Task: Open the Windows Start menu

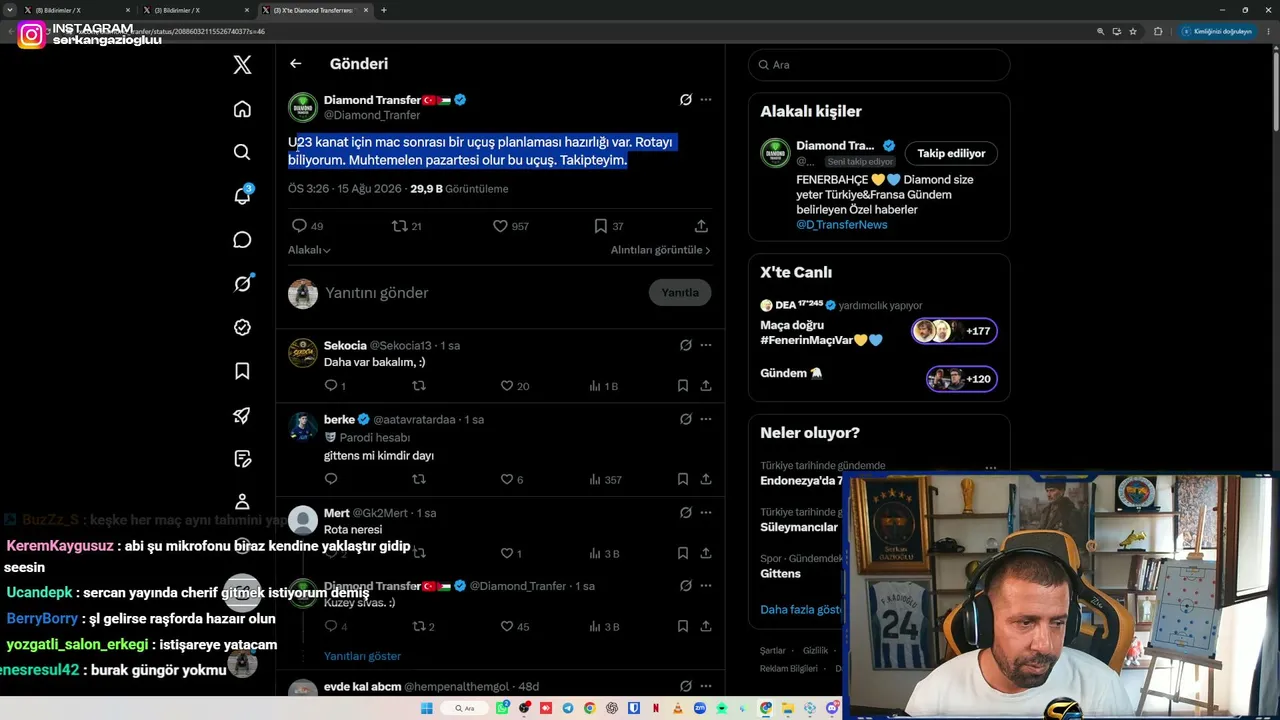Action: coord(427,708)
